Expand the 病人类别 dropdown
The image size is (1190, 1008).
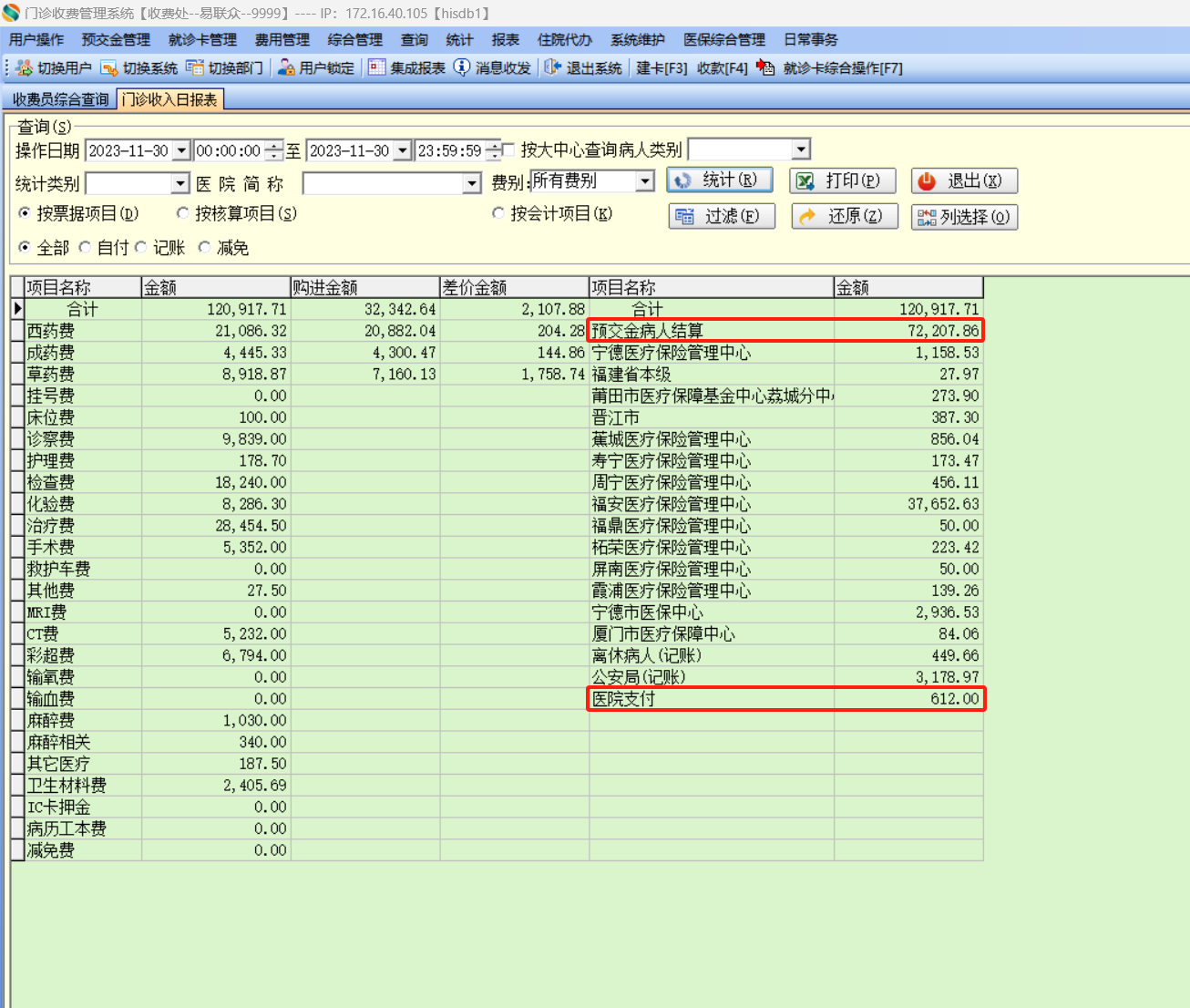pyautogui.click(x=801, y=149)
